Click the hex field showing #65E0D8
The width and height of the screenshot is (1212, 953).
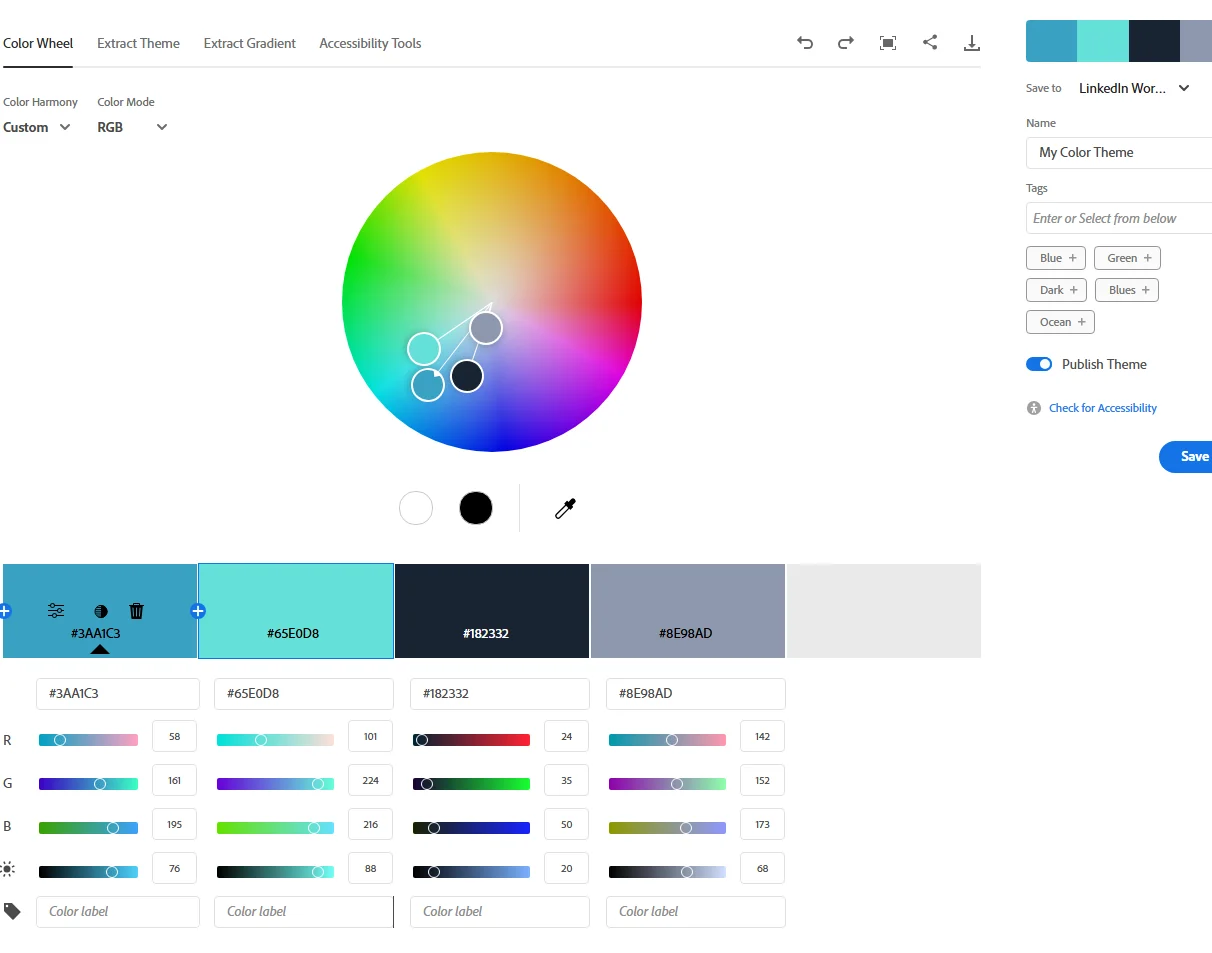(304, 693)
